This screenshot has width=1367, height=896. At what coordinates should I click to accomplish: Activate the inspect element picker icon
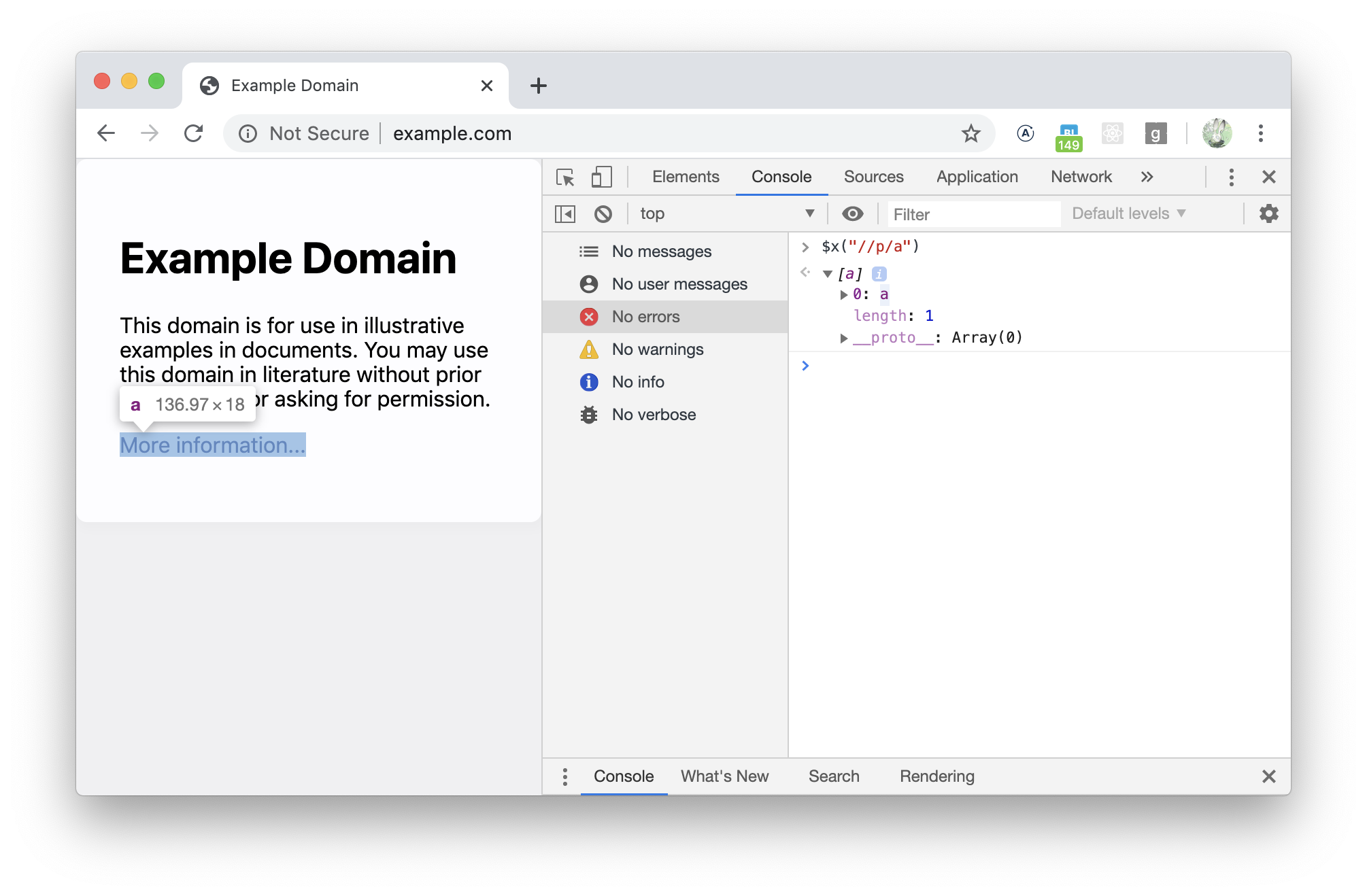pyautogui.click(x=565, y=177)
